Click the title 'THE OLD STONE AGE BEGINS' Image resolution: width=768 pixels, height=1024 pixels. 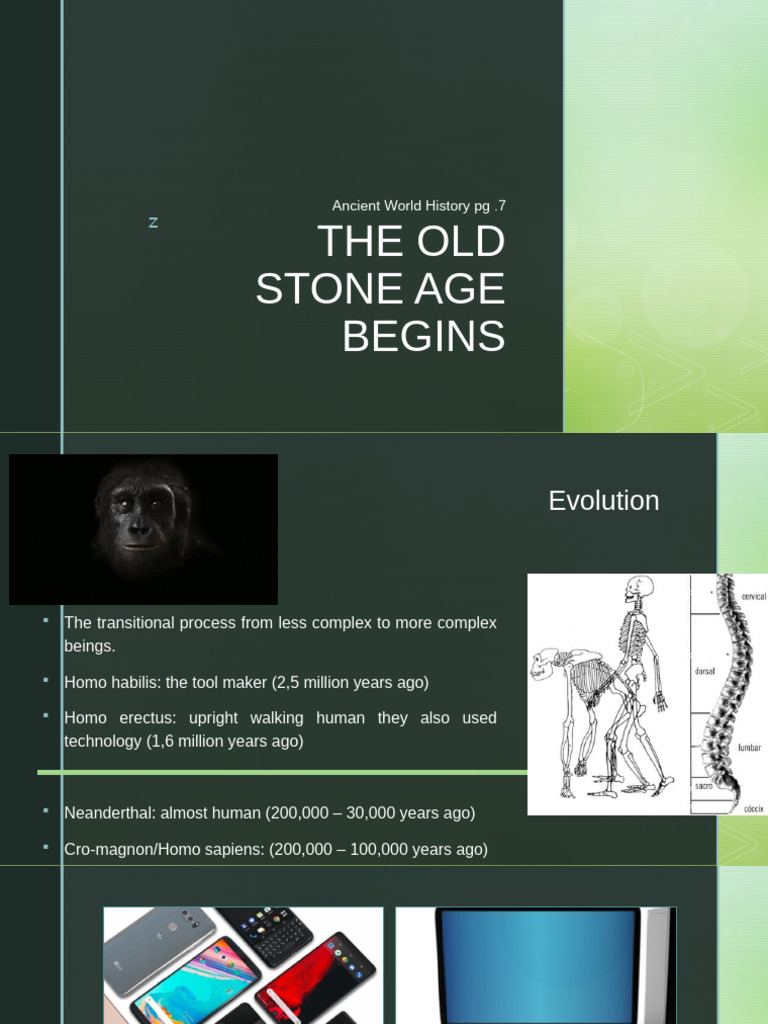[x=380, y=288]
